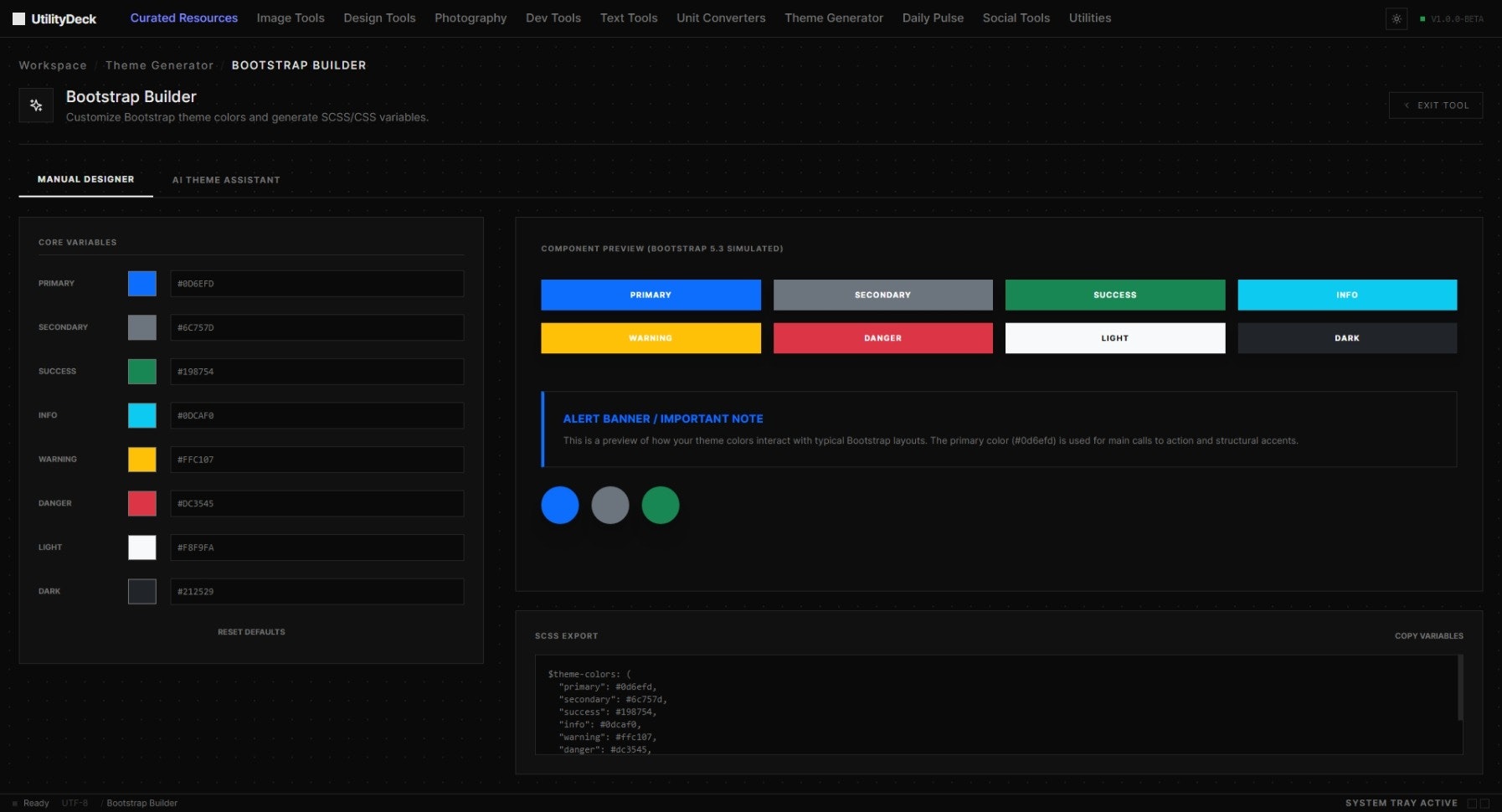Open the Unit Converters menu
Viewport: 1502px width, 812px height.
tap(720, 18)
